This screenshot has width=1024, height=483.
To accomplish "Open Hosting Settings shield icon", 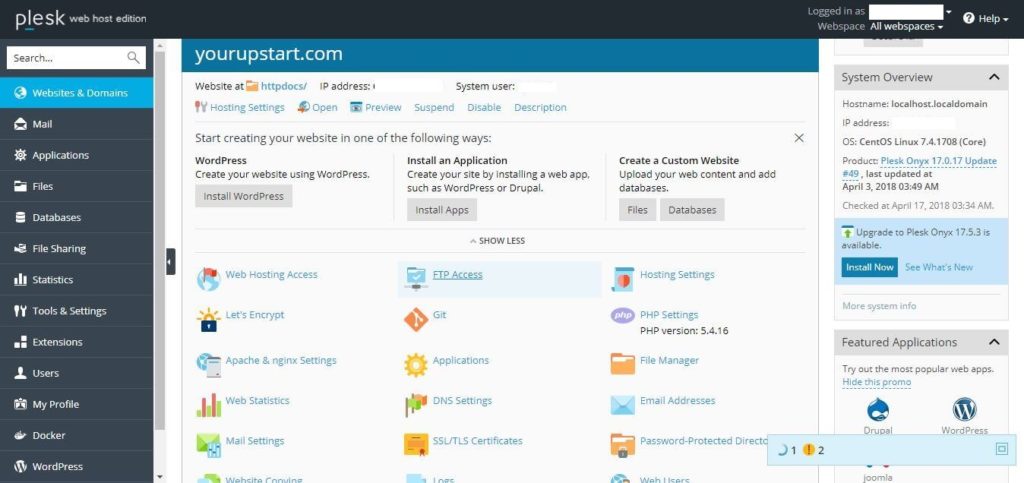I will click(x=622, y=279).
